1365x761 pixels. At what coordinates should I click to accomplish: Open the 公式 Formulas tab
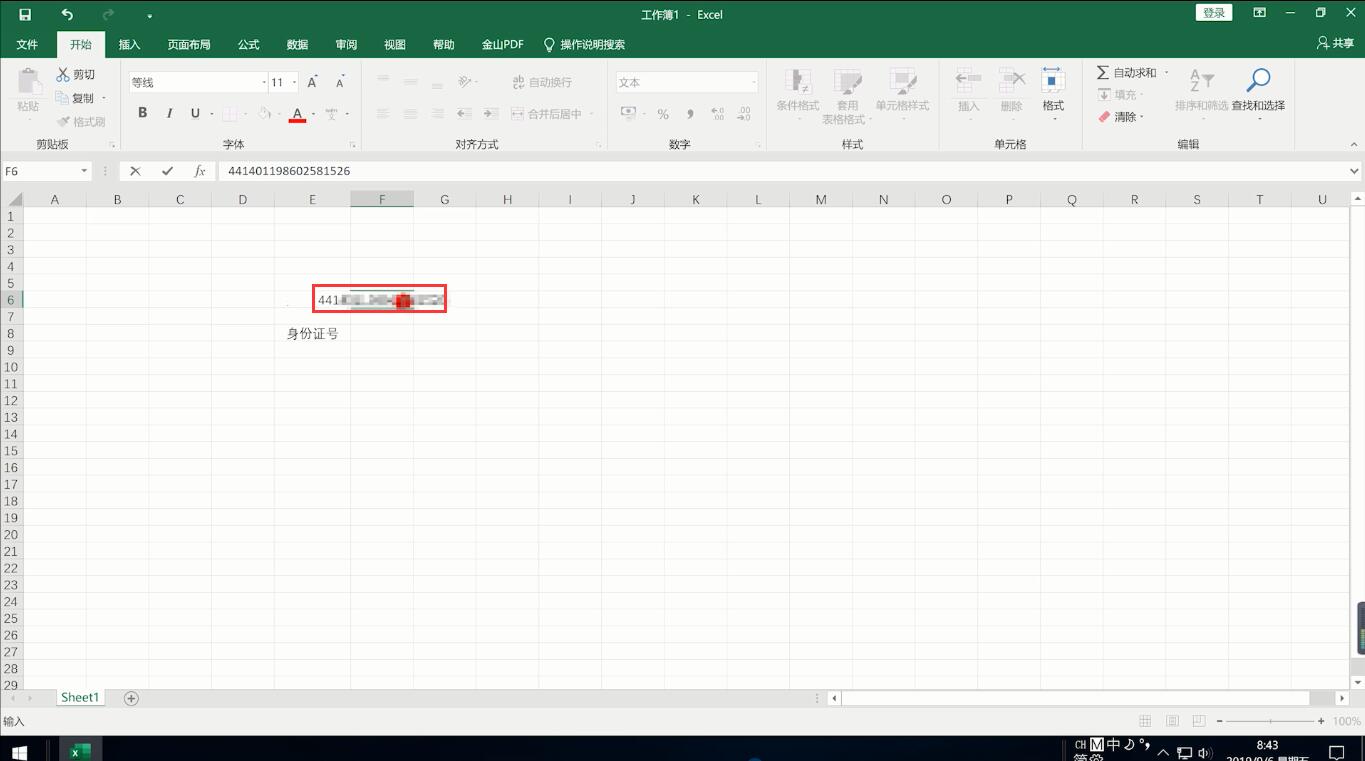(248, 44)
